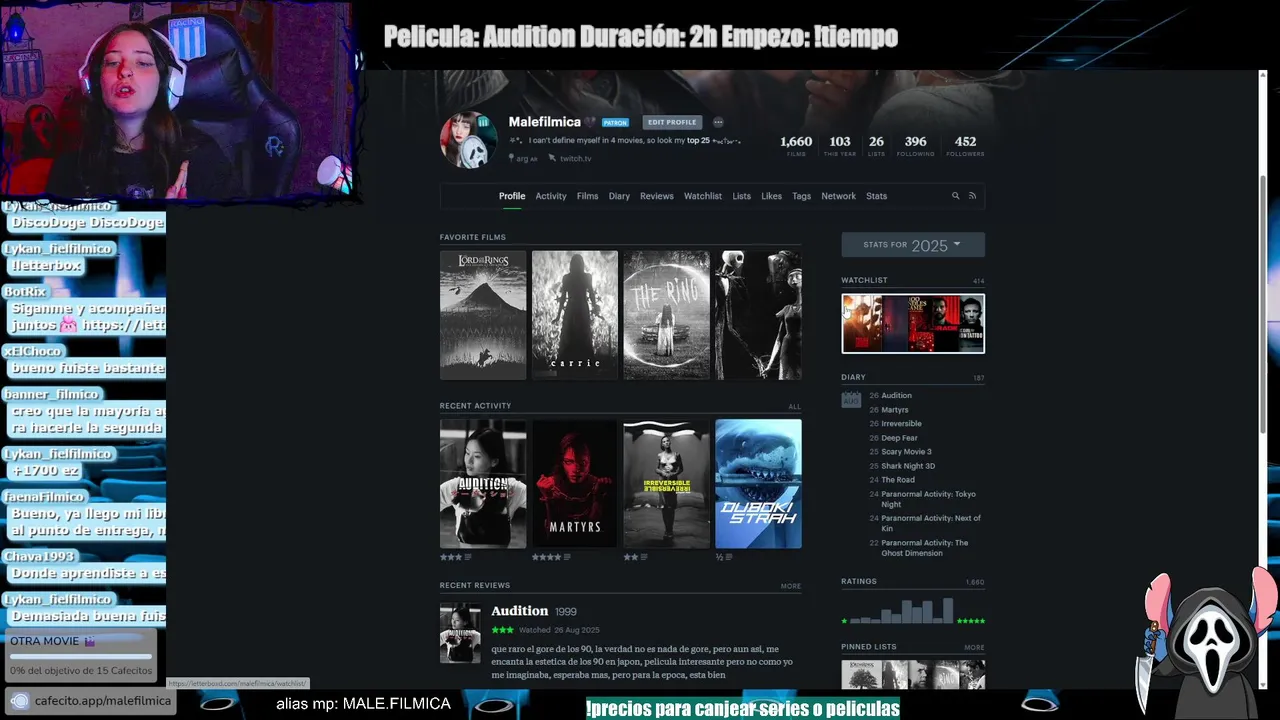Switch to the Activity tab

tap(551, 196)
